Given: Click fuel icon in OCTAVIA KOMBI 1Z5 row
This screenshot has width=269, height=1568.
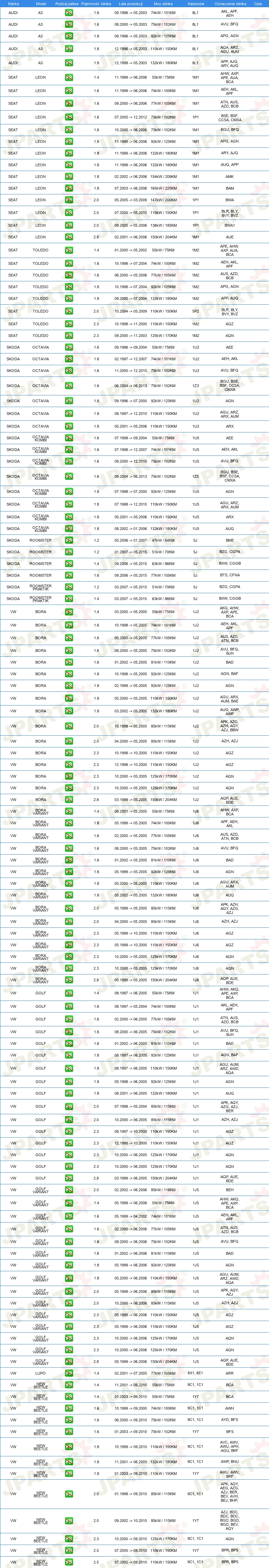Looking at the screenshot, I should pyautogui.click(x=69, y=477).
